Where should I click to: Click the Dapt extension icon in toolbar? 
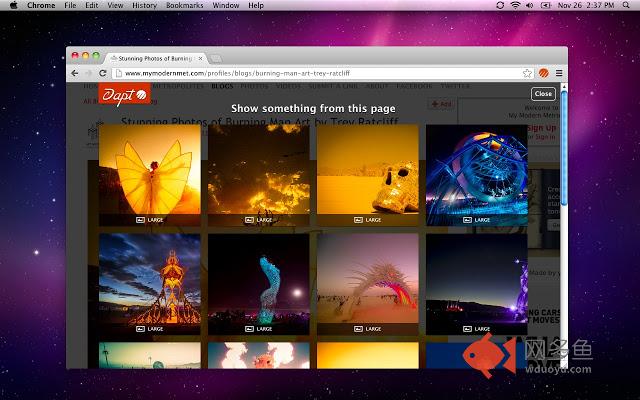point(543,73)
